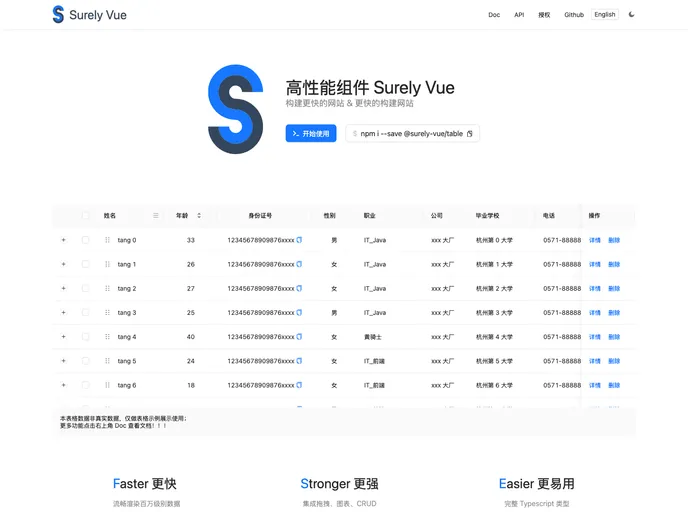The height and width of the screenshot is (512, 688).
Task: Copy ID number in tang 0 row
Action: 299,240
